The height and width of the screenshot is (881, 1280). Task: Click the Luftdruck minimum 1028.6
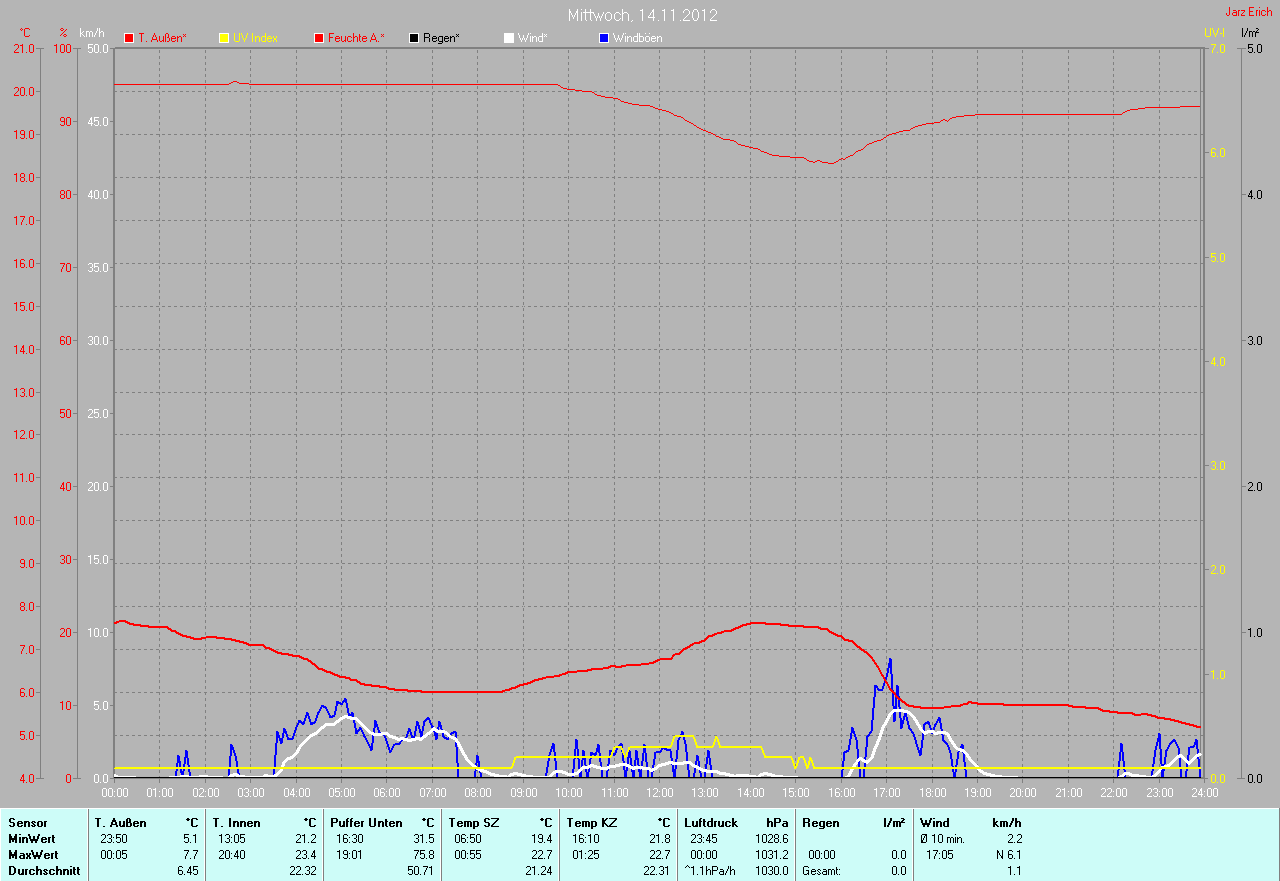tap(771, 839)
